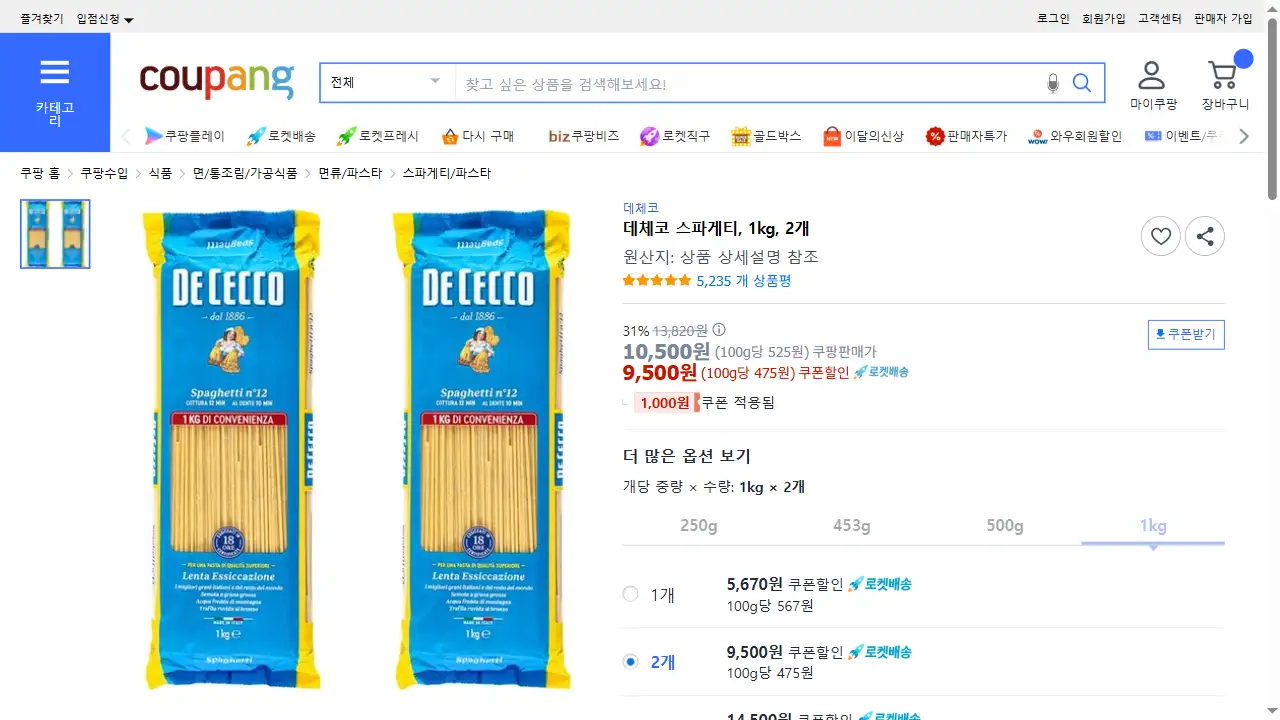Open the 카테고리 hamburger menu

[x=55, y=92]
